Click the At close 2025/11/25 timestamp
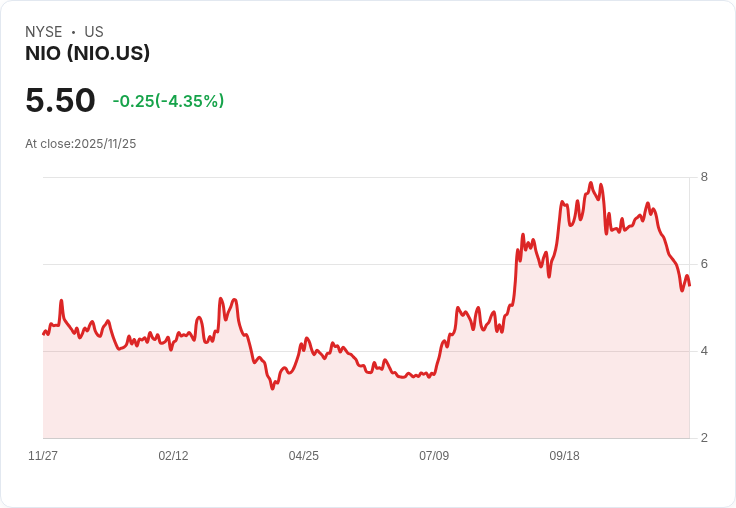This screenshot has width=736, height=508. pos(80,144)
